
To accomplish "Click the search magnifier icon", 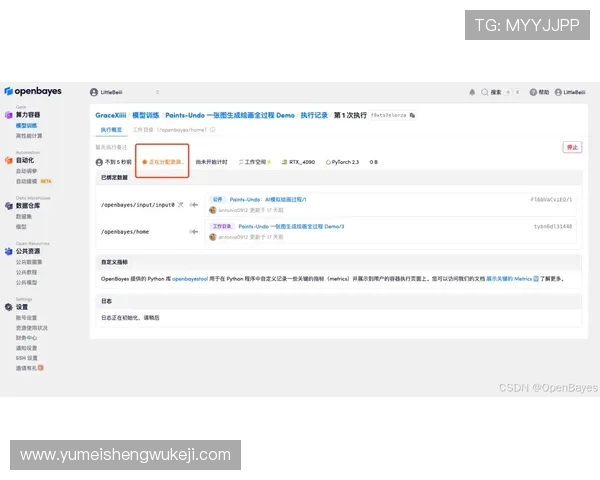I will click(484, 92).
